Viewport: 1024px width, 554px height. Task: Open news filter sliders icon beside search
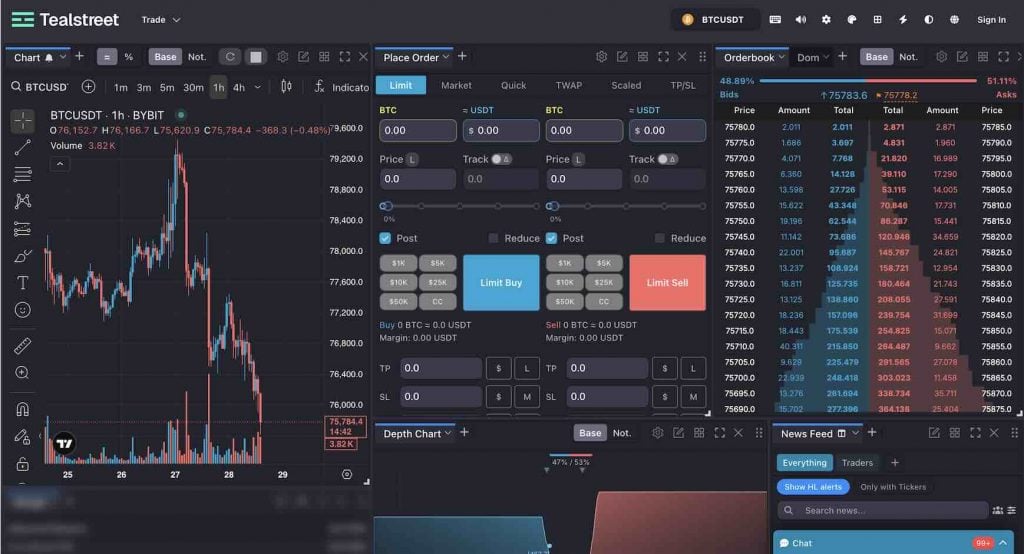point(1011,510)
